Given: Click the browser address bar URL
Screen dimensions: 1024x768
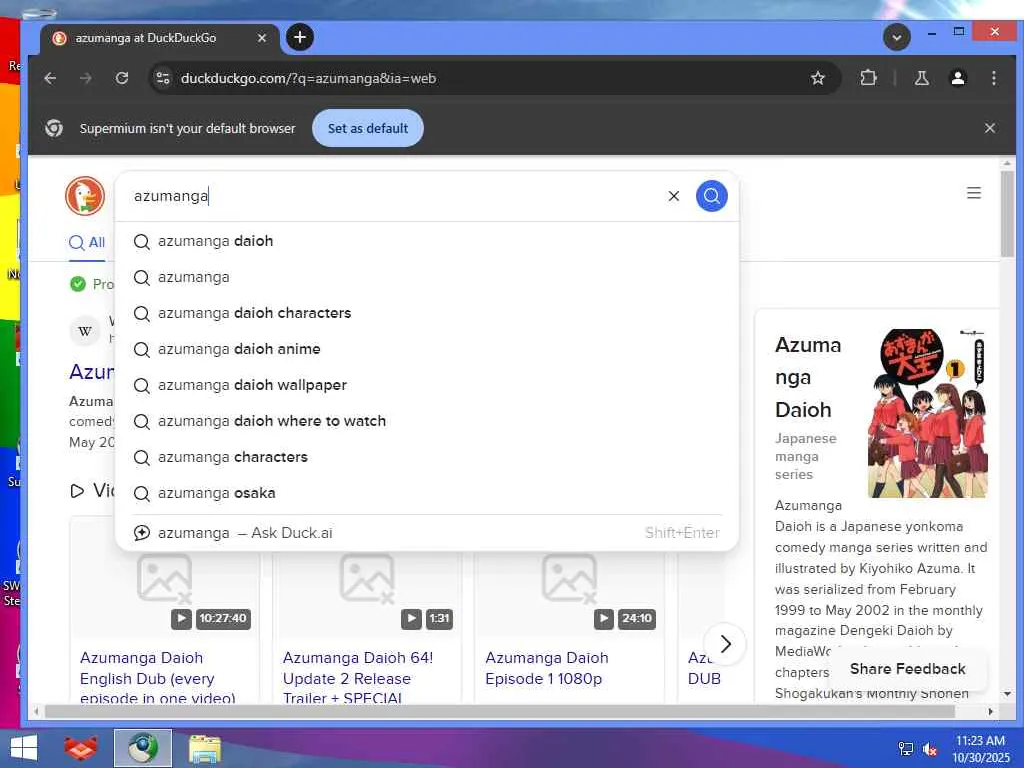Looking at the screenshot, I should click(308, 78).
